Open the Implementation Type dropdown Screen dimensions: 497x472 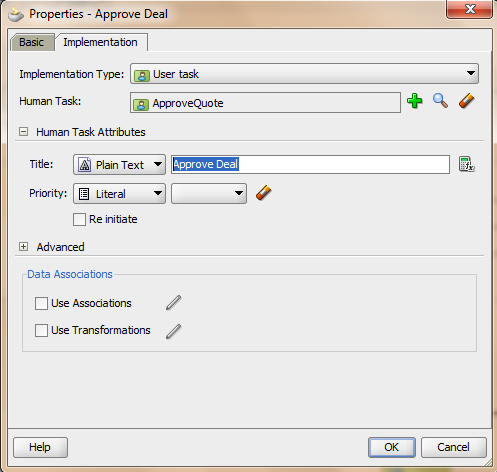[x=304, y=74]
